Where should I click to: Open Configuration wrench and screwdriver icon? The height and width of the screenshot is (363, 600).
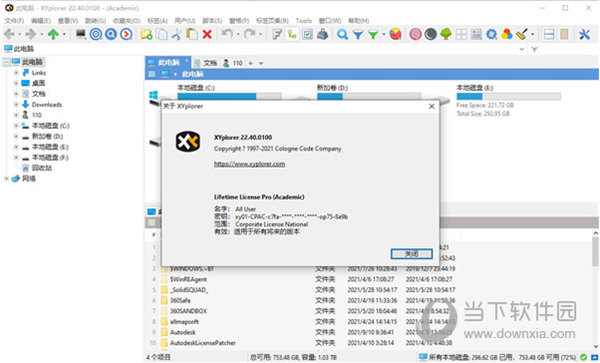click(x=584, y=34)
